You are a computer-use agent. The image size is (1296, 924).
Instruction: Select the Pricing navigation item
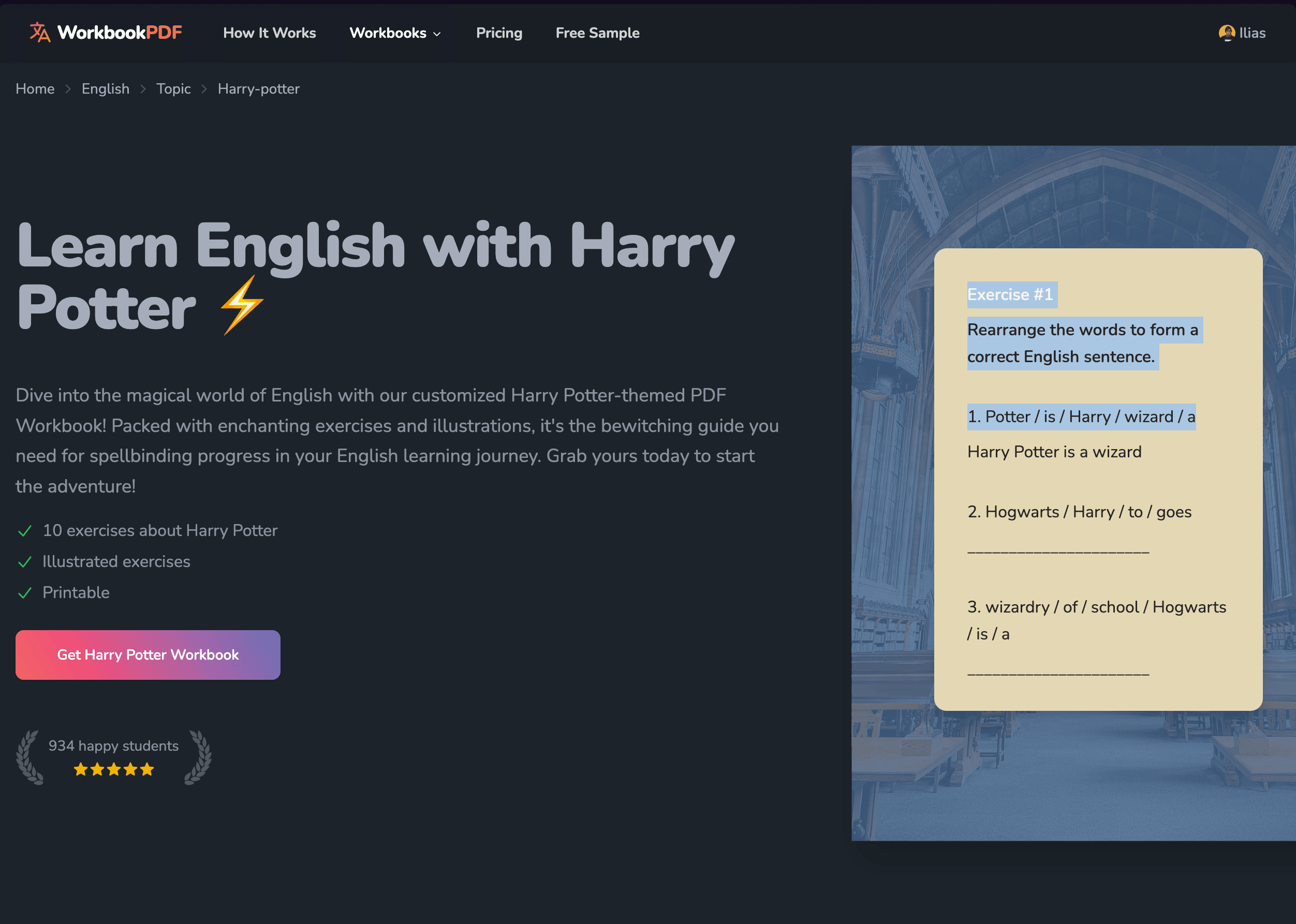click(499, 33)
